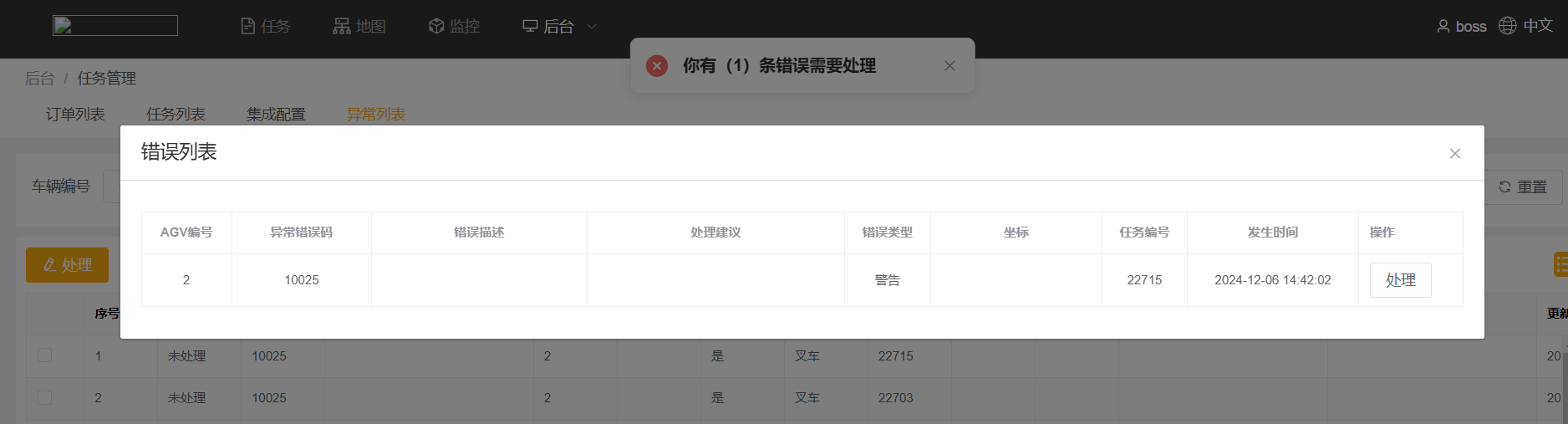This screenshot has height=424, width=1568.
Task: Click 处理 for AGV 2 error row
Action: pyautogui.click(x=1400, y=280)
